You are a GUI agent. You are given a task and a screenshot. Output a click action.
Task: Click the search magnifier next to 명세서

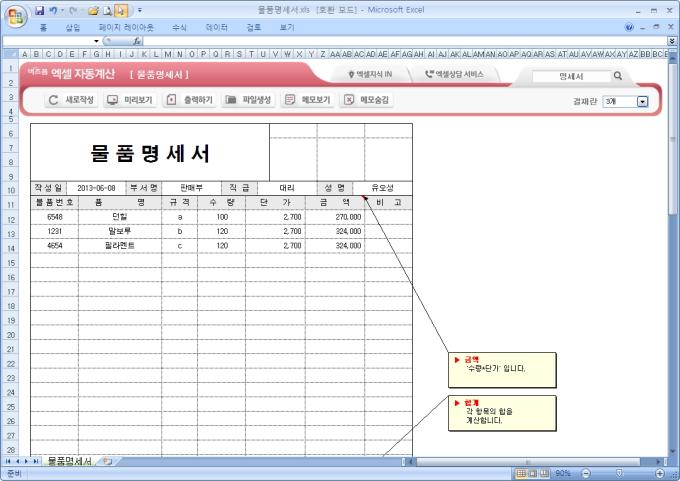coord(618,76)
